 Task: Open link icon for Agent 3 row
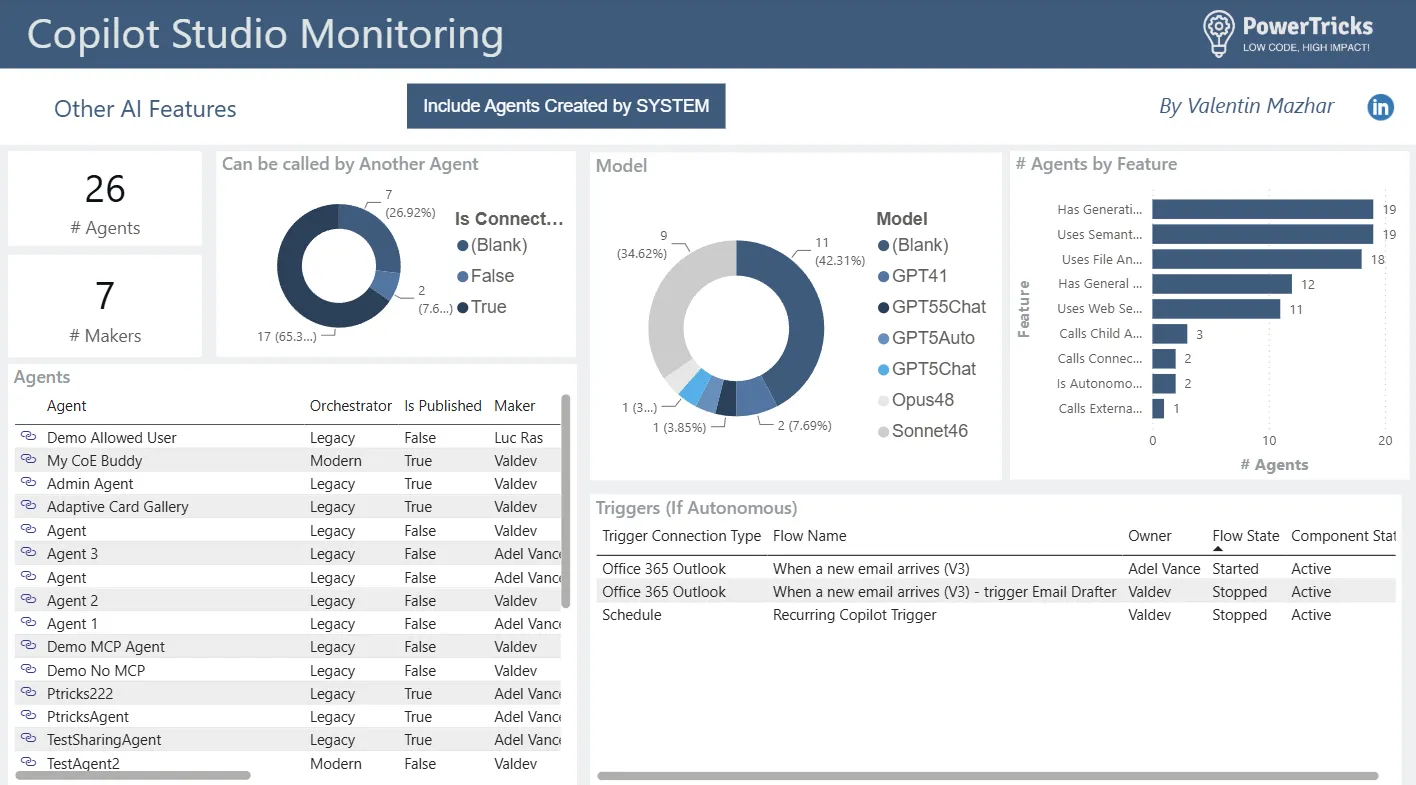pyautogui.click(x=27, y=553)
